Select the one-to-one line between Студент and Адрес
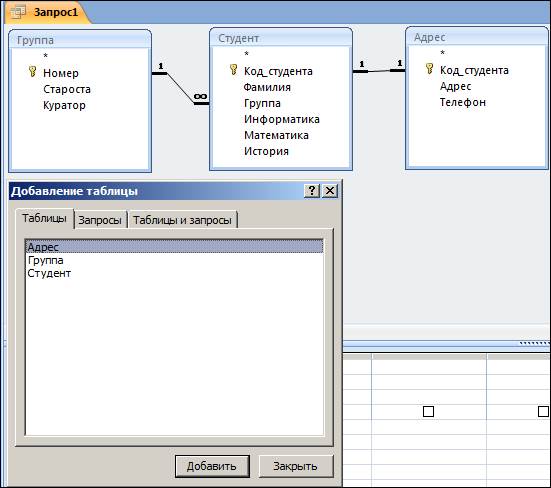 379,71
